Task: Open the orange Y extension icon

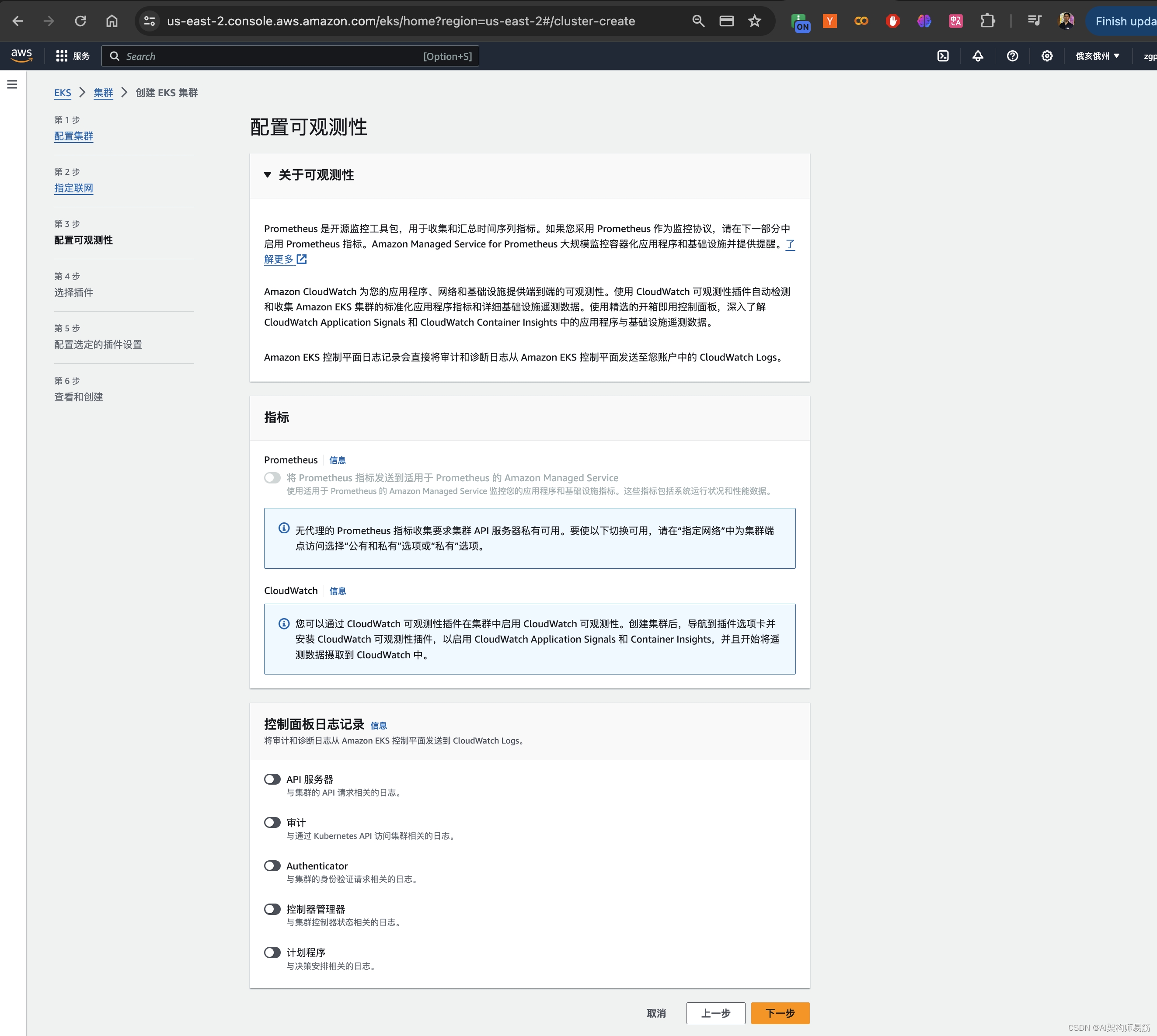Action: point(829,21)
